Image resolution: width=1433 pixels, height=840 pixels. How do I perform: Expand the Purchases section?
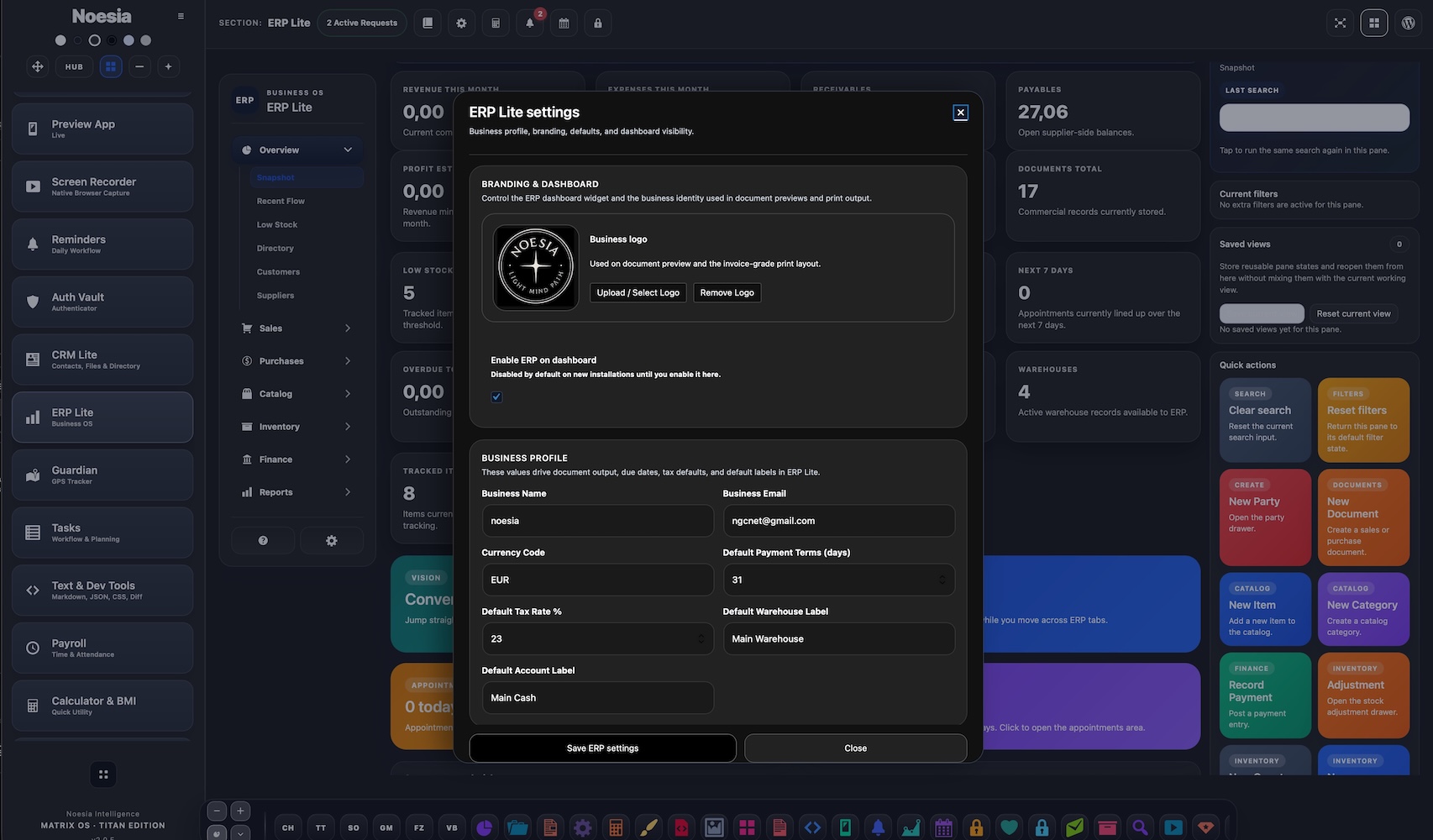pos(298,361)
